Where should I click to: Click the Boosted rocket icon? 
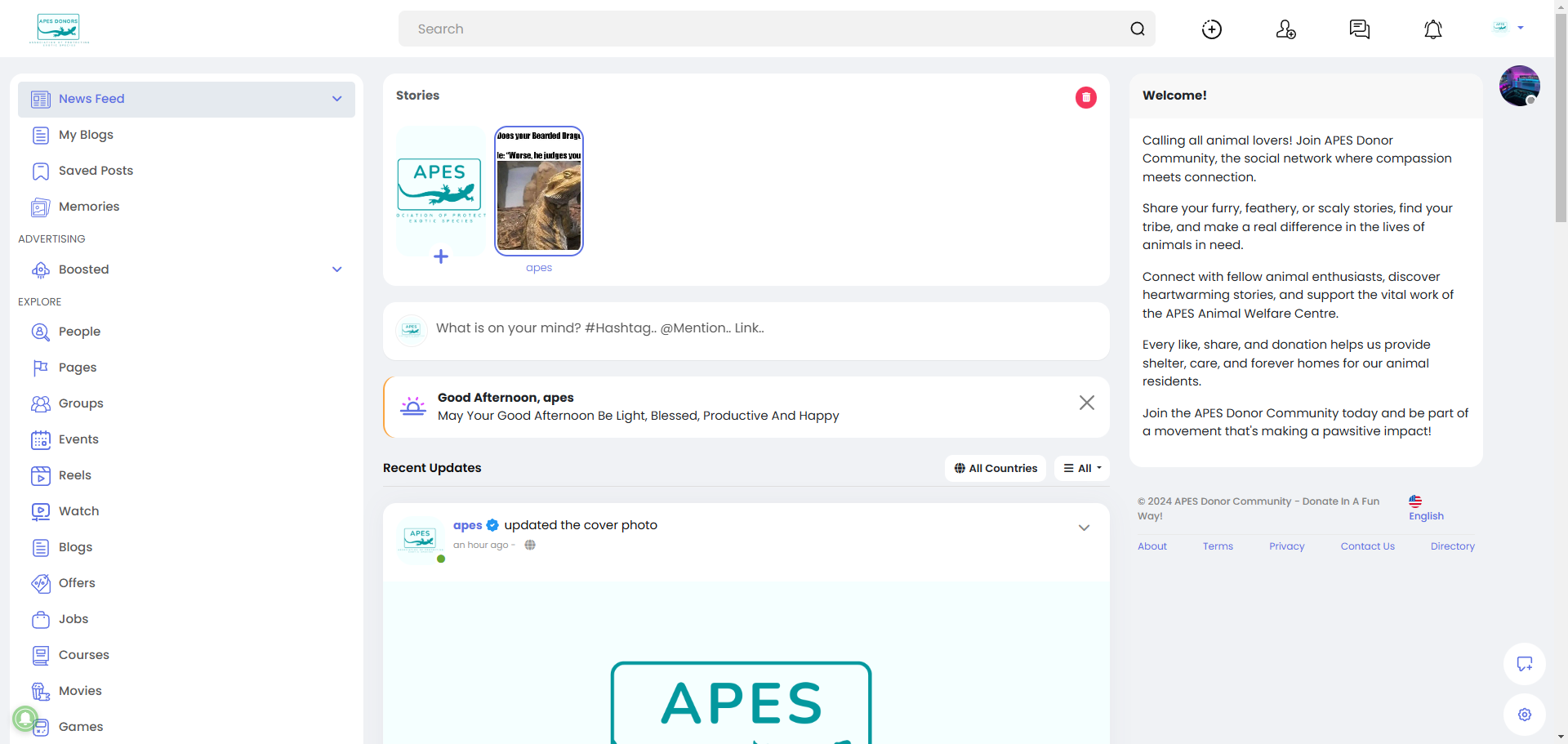41,270
